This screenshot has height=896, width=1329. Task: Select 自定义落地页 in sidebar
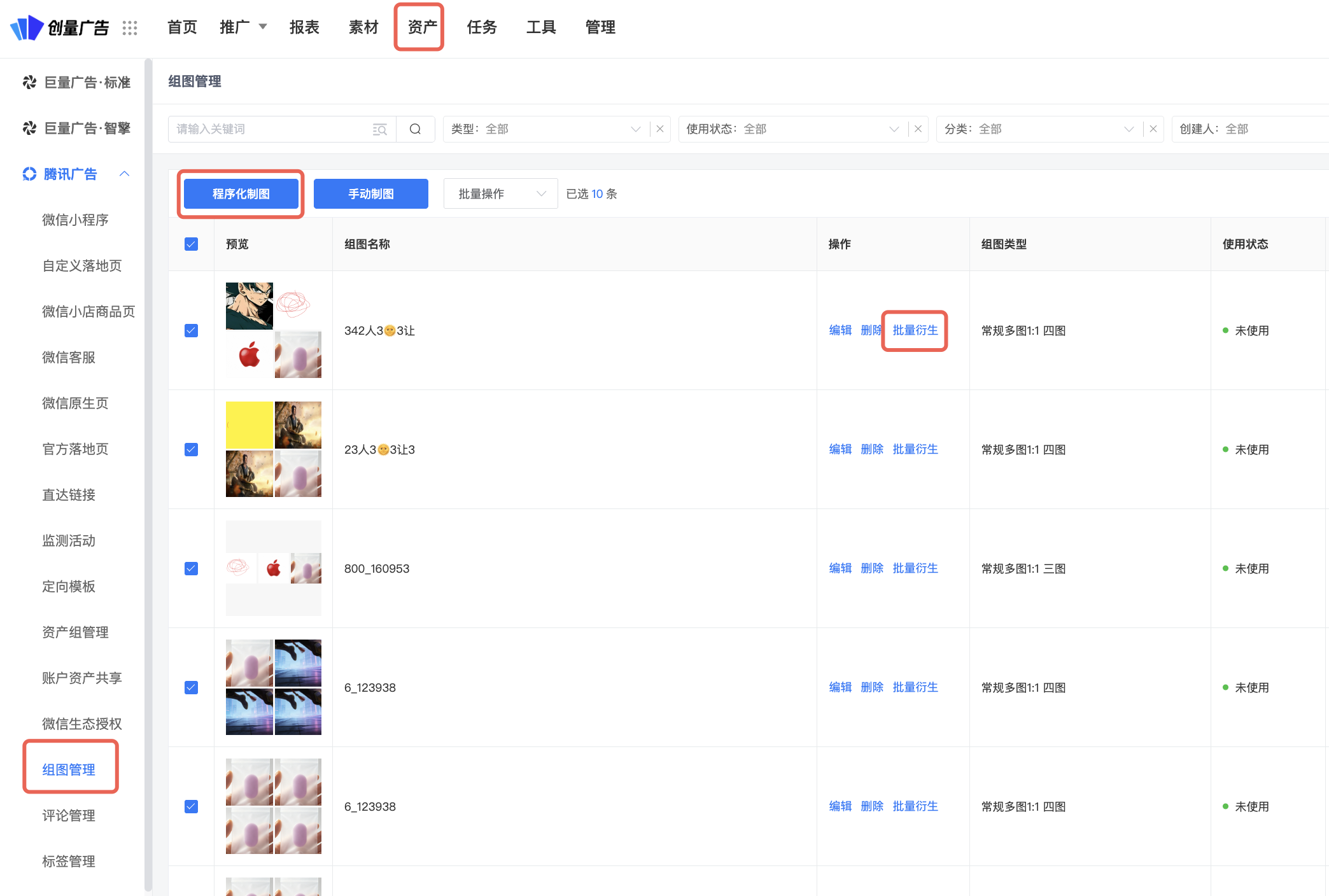point(81,265)
